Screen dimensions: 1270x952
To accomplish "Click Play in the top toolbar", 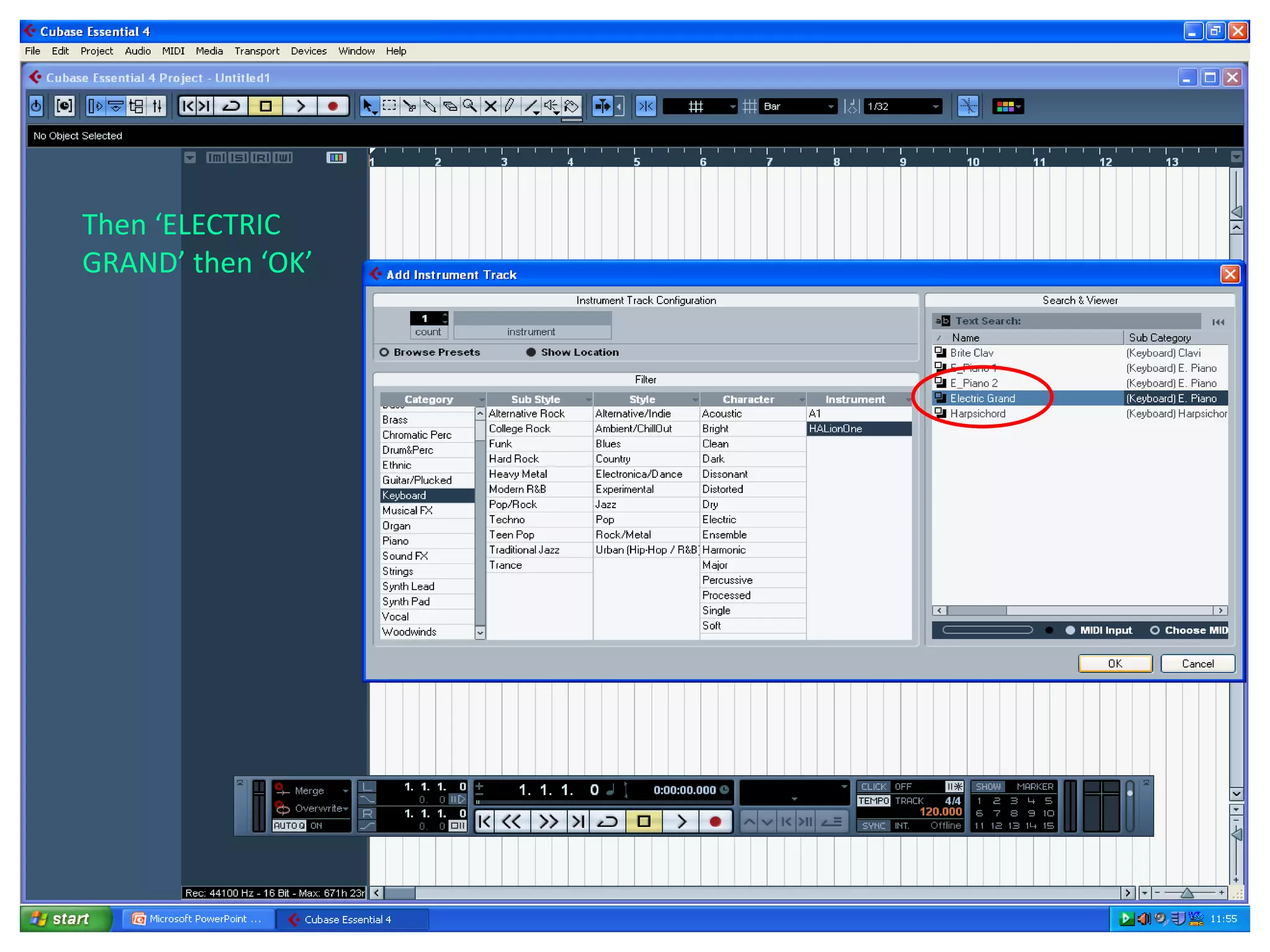I will click(301, 107).
